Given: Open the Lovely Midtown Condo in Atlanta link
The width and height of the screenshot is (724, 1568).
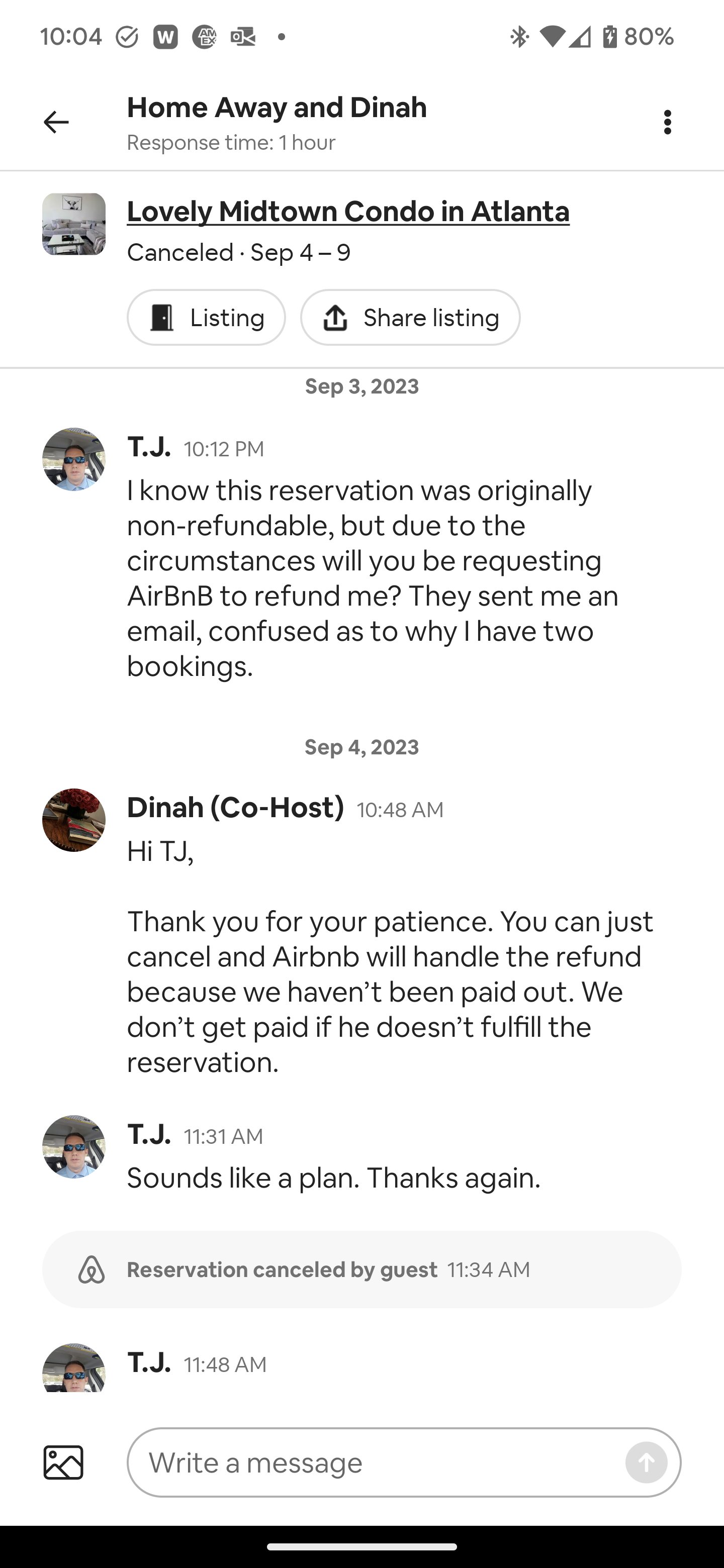Looking at the screenshot, I should click(348, 212).
